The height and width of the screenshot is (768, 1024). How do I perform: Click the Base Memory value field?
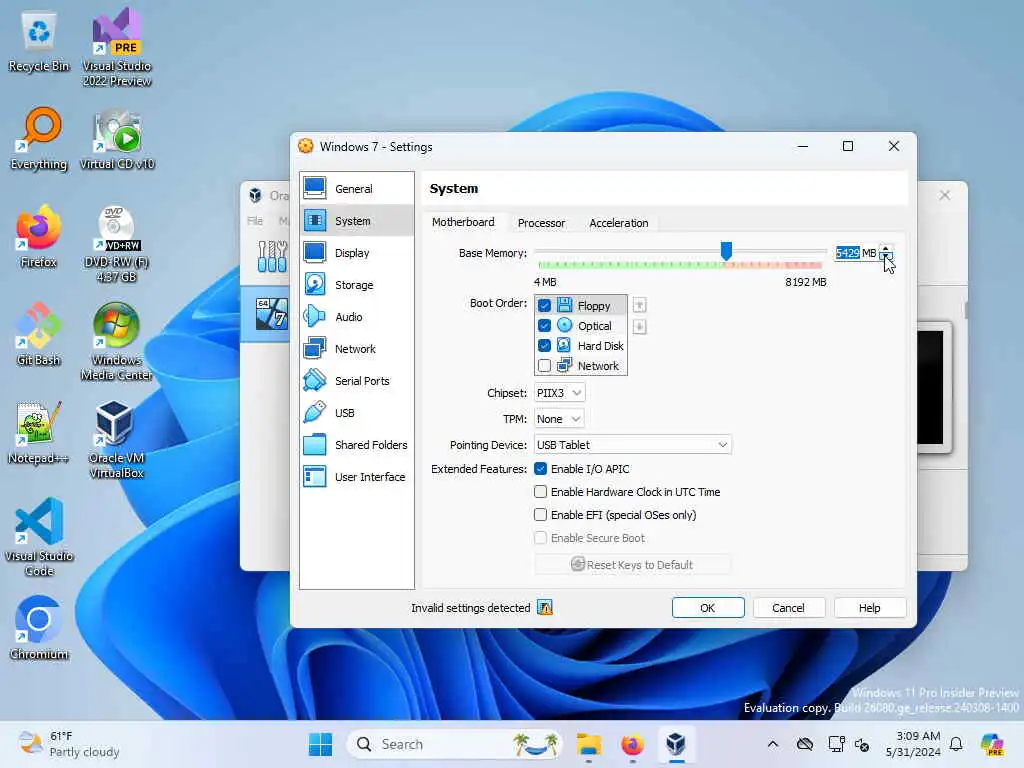coord(856,253)
